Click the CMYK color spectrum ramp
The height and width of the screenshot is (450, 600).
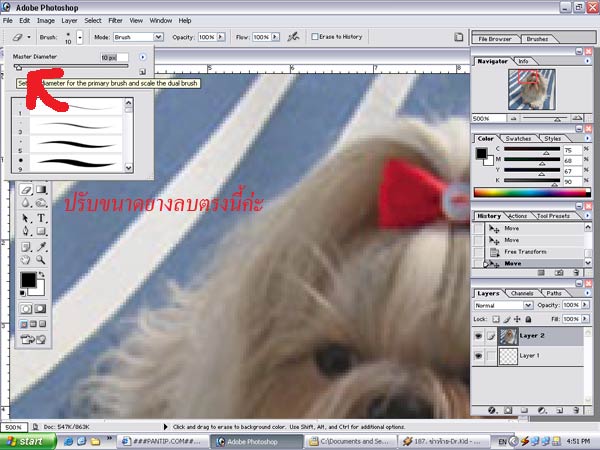pyautogui.click(x=532, y=192)
